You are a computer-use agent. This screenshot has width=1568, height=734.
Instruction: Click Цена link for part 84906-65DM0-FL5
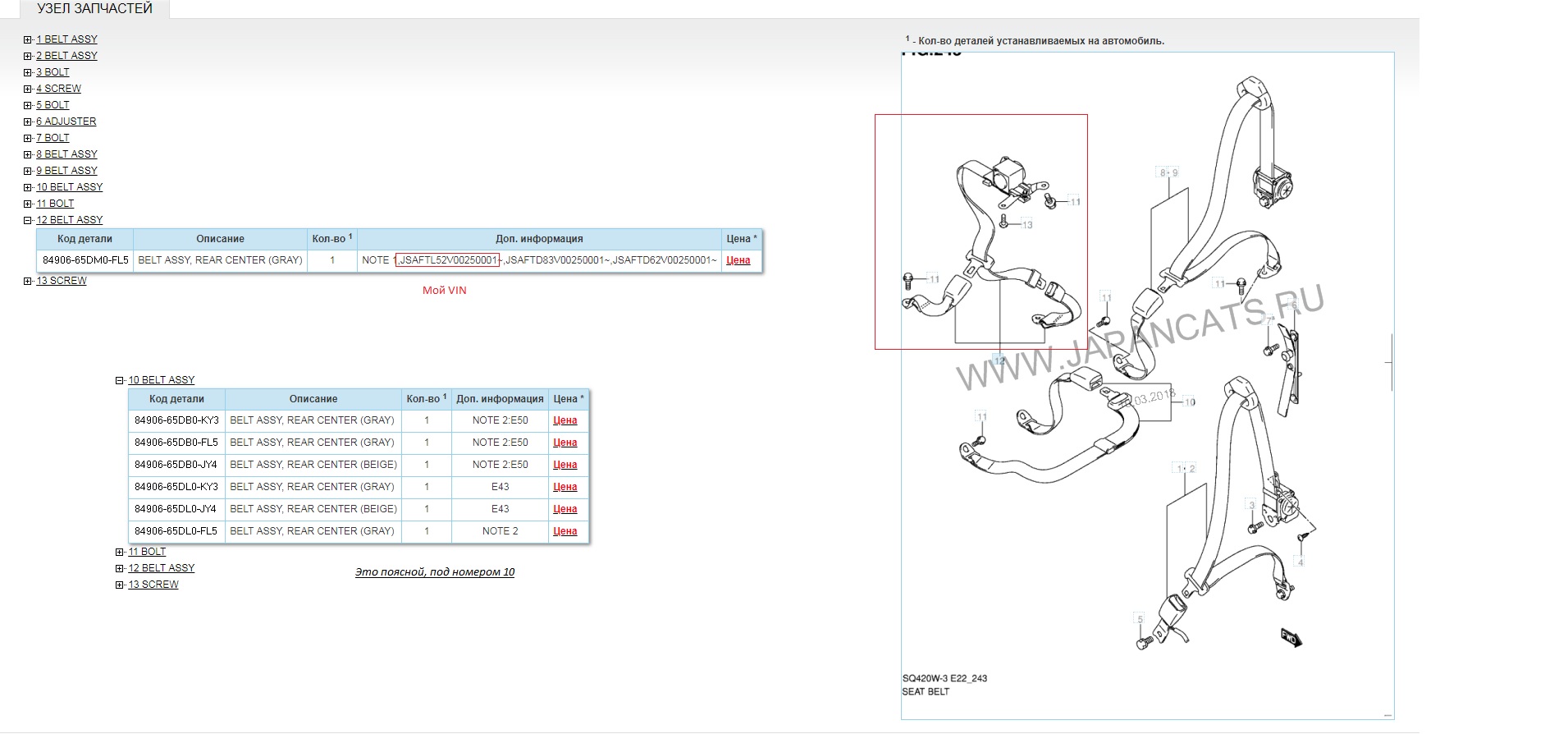(x=738, y=260)
